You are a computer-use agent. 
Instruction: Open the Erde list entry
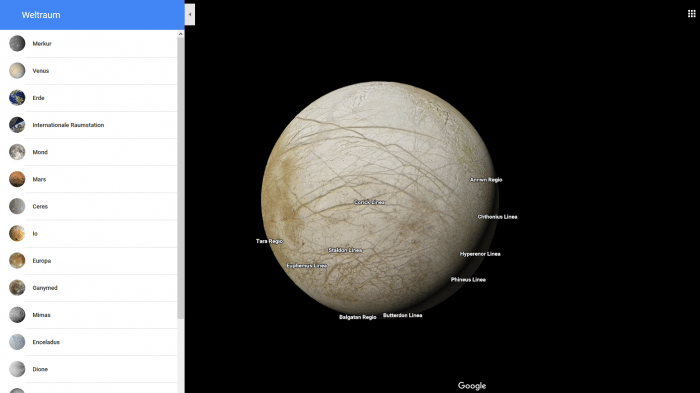click(88, 98)
